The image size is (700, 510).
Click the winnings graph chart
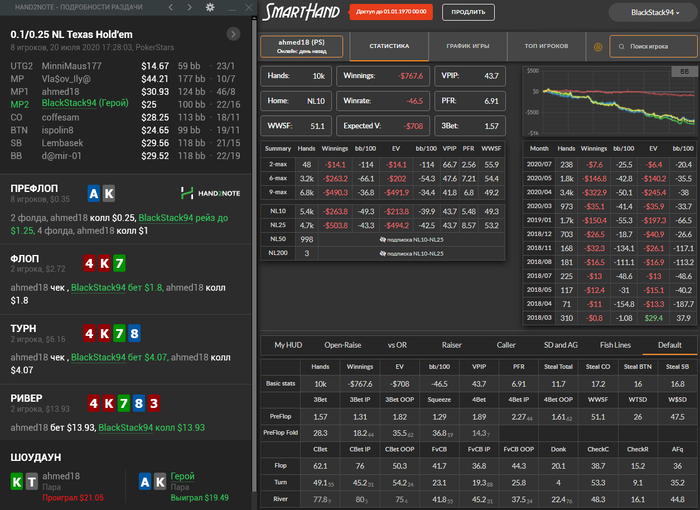[609, 101]
